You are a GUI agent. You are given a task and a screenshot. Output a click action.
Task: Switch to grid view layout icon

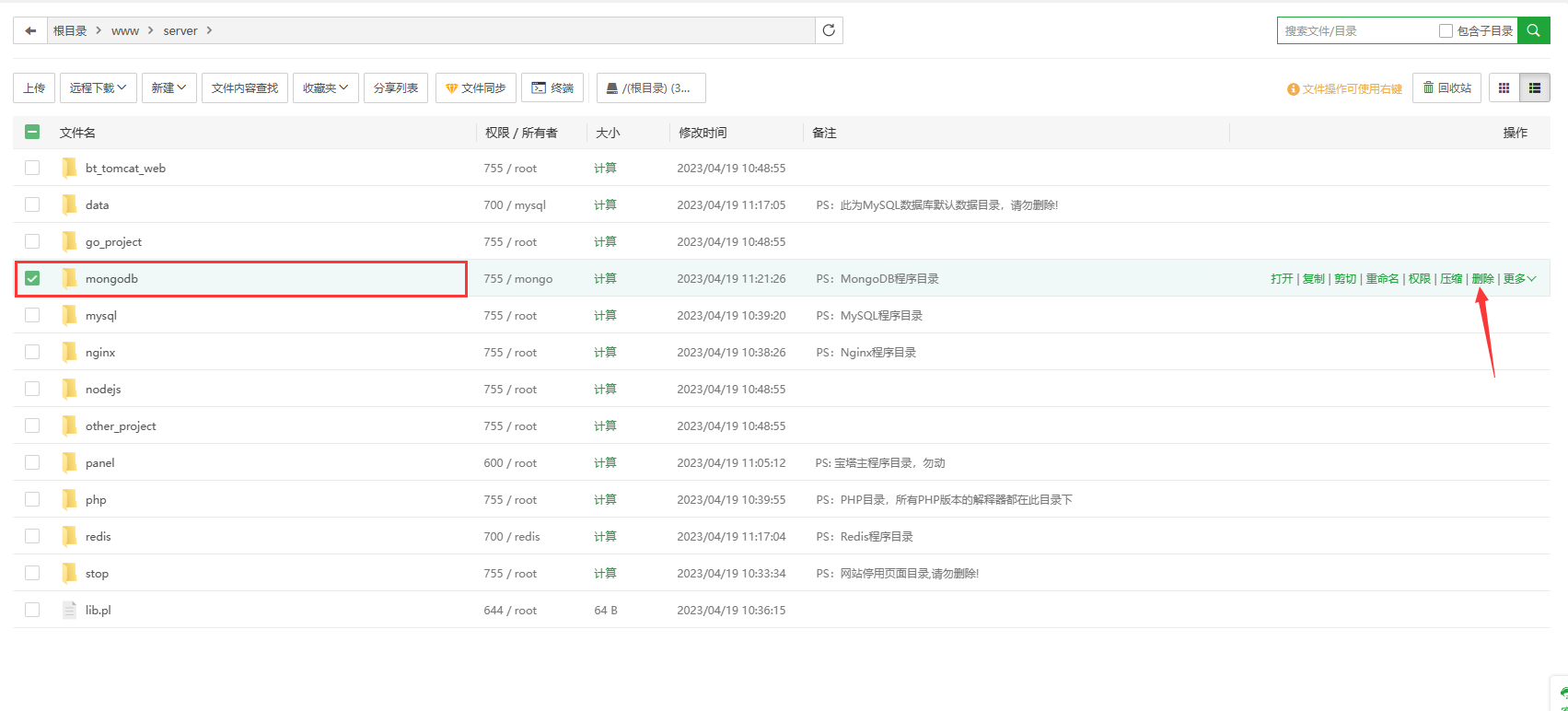point(1504,88)
